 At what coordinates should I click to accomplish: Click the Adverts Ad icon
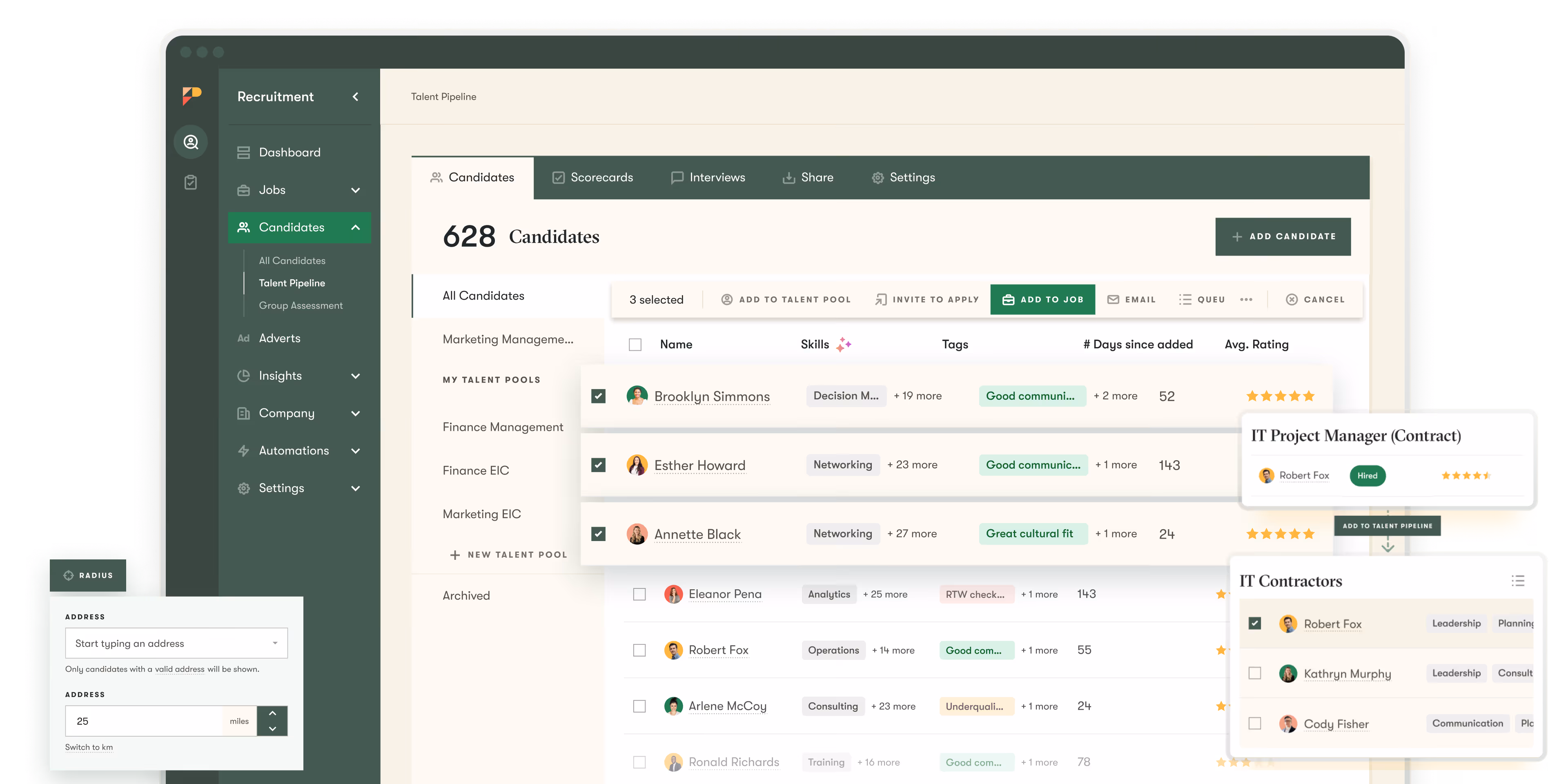243,339
